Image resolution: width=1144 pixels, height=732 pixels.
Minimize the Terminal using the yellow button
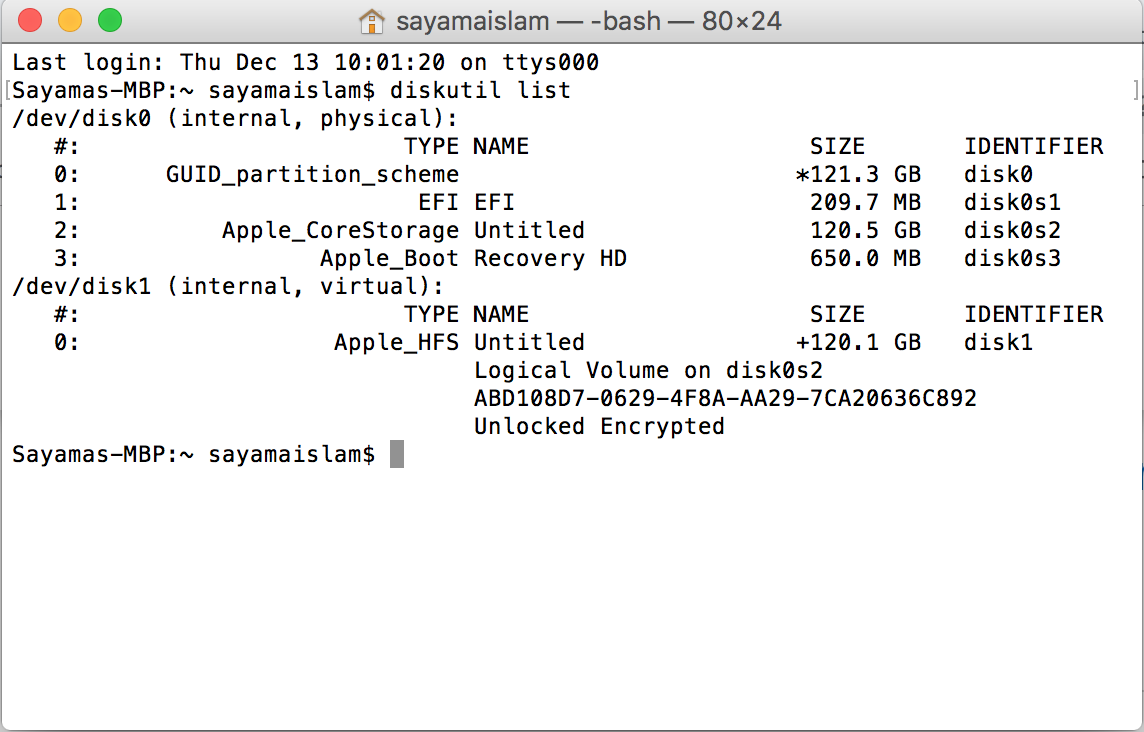pos(70,20)
